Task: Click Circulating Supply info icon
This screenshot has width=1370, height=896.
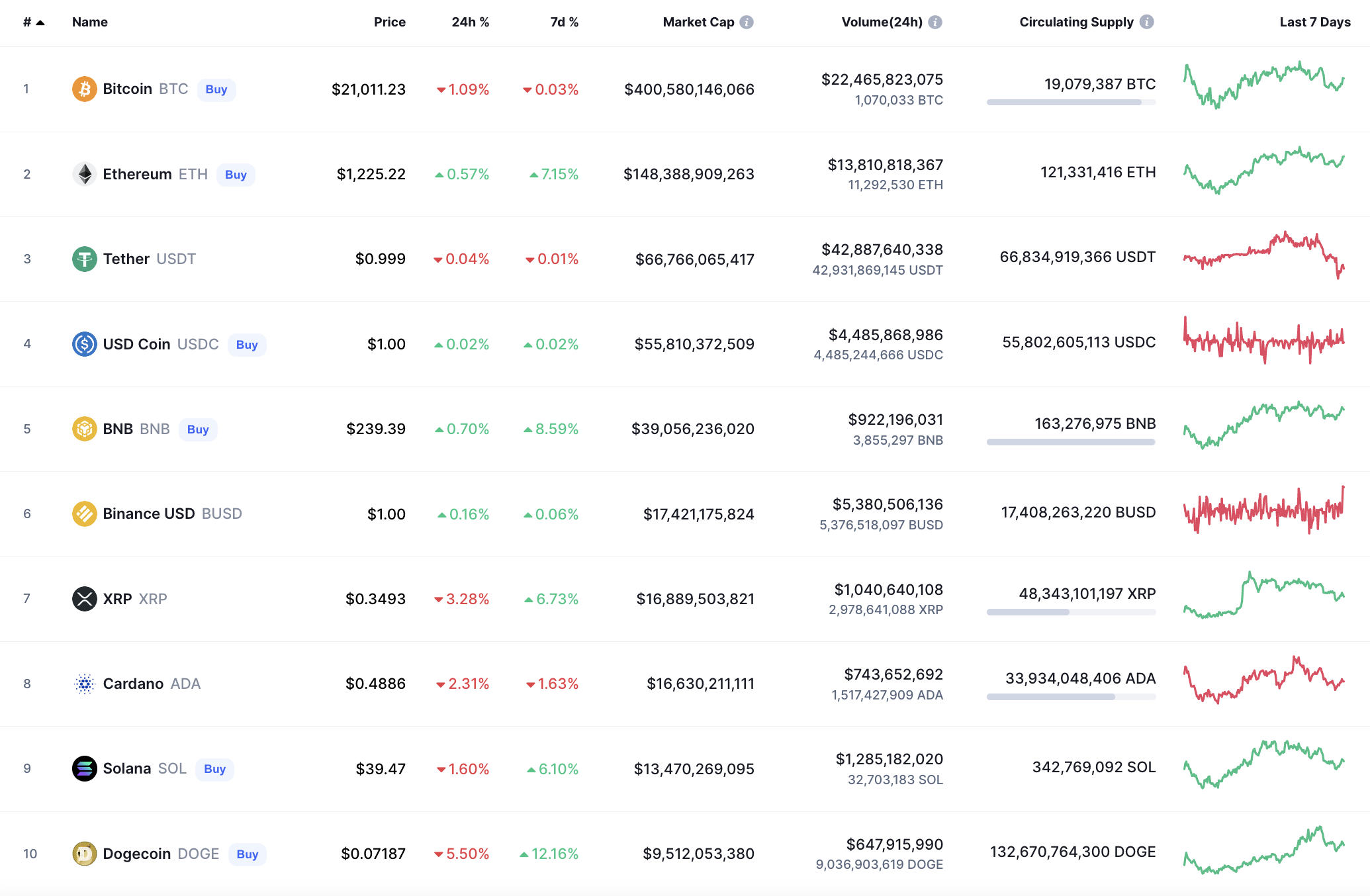Action: click(1147, 22)
